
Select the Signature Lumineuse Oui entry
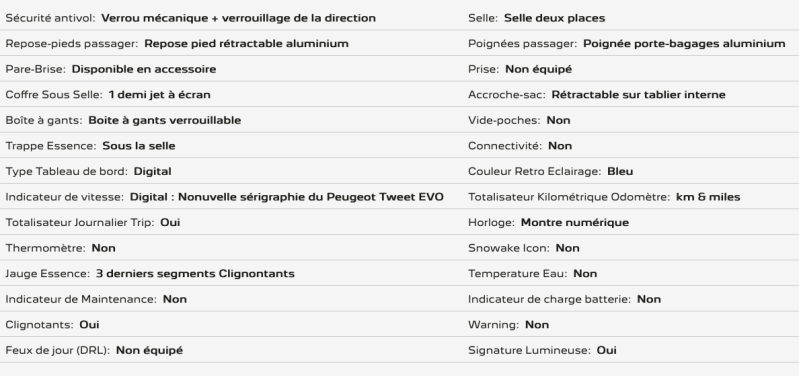(542, 350)
